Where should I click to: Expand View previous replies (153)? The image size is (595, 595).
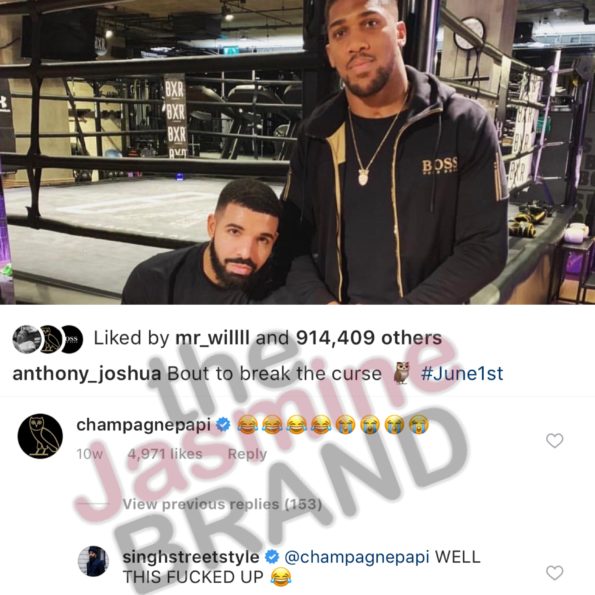(x=222, y=504)
